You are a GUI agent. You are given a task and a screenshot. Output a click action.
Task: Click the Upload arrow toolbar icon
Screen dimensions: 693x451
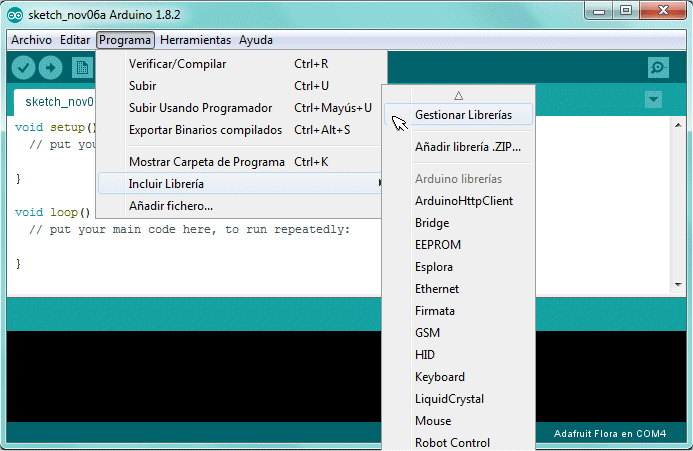(50, 68)
